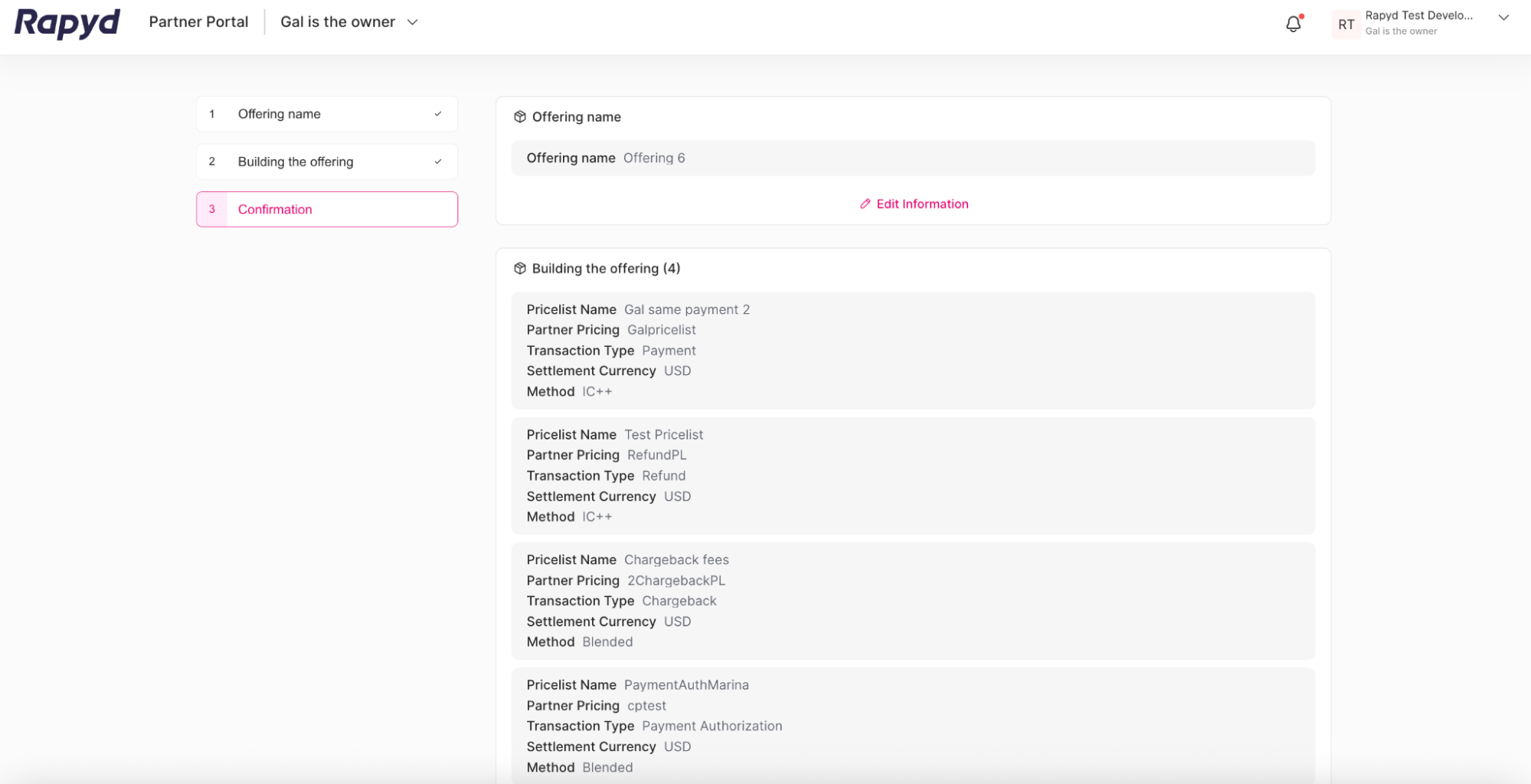This screenshot has height=784, width=1531.
Task: Switch to the Confirmation step
Action: (326, 209)
